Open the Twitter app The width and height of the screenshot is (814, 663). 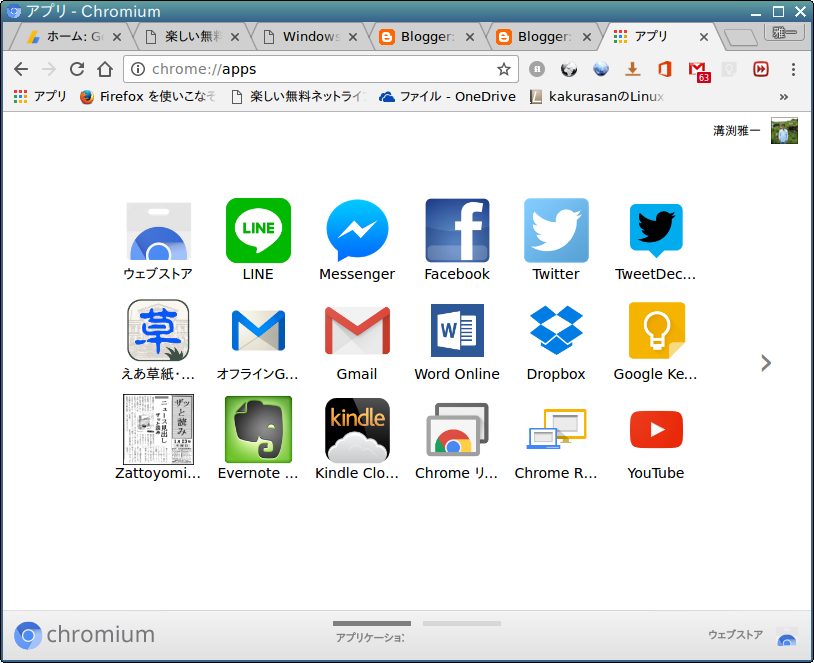click(556, 231)
